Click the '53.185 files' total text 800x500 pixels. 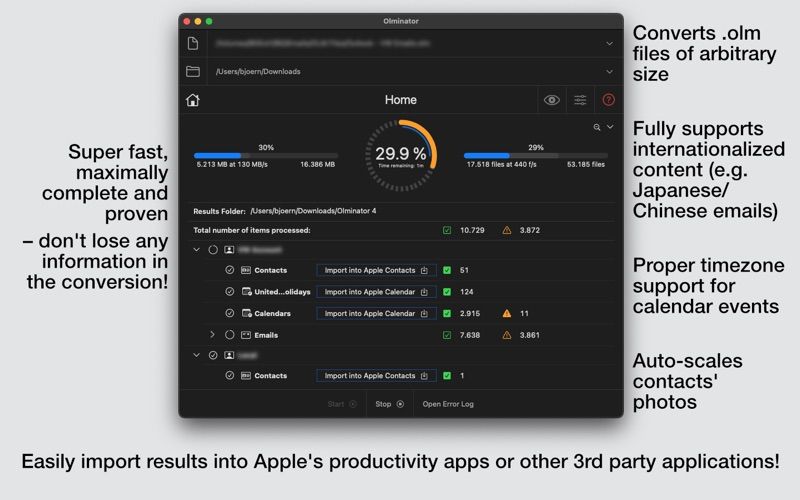point(586,164)
